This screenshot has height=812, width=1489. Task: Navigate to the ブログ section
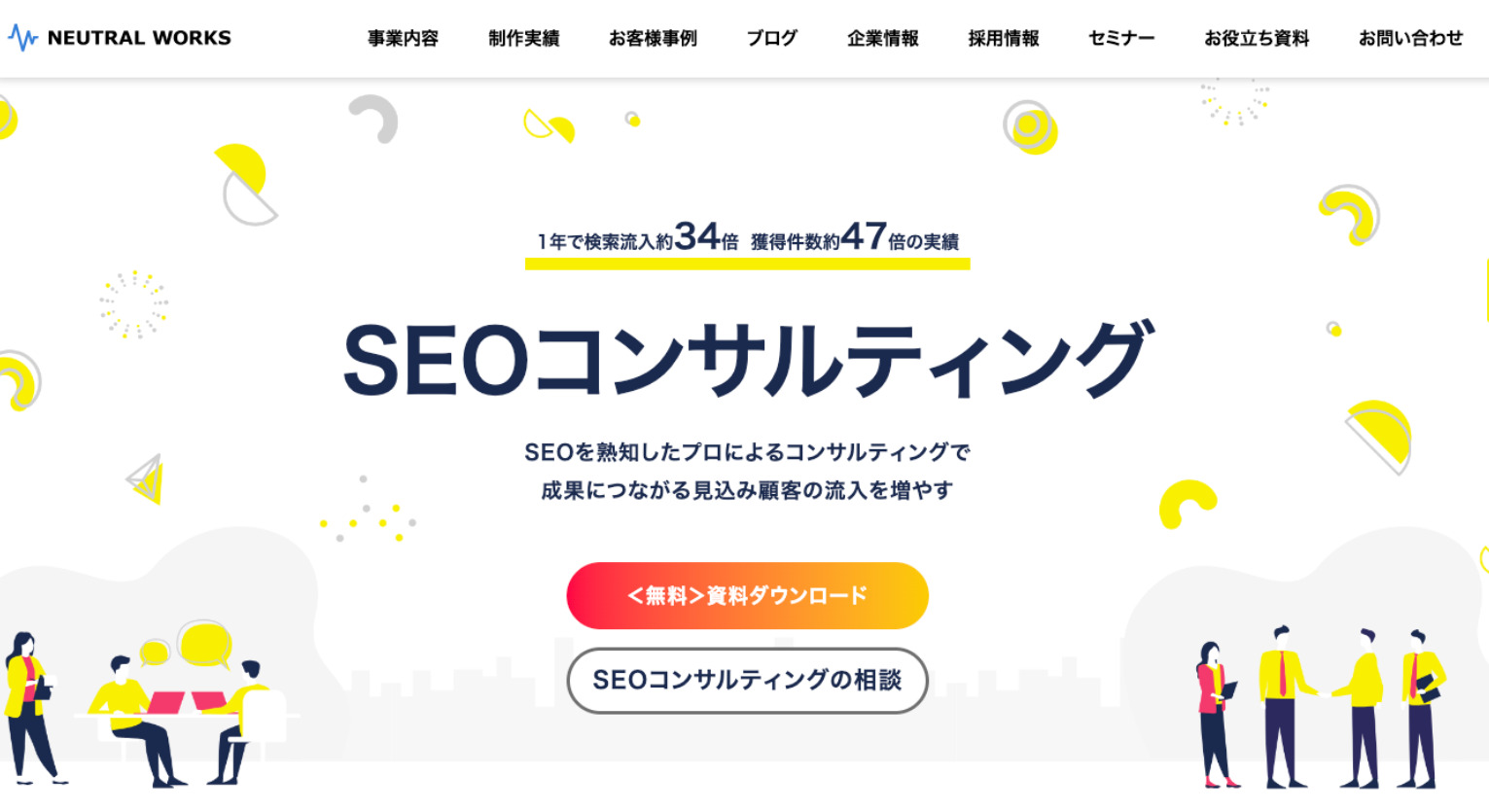tap(771, 38)
